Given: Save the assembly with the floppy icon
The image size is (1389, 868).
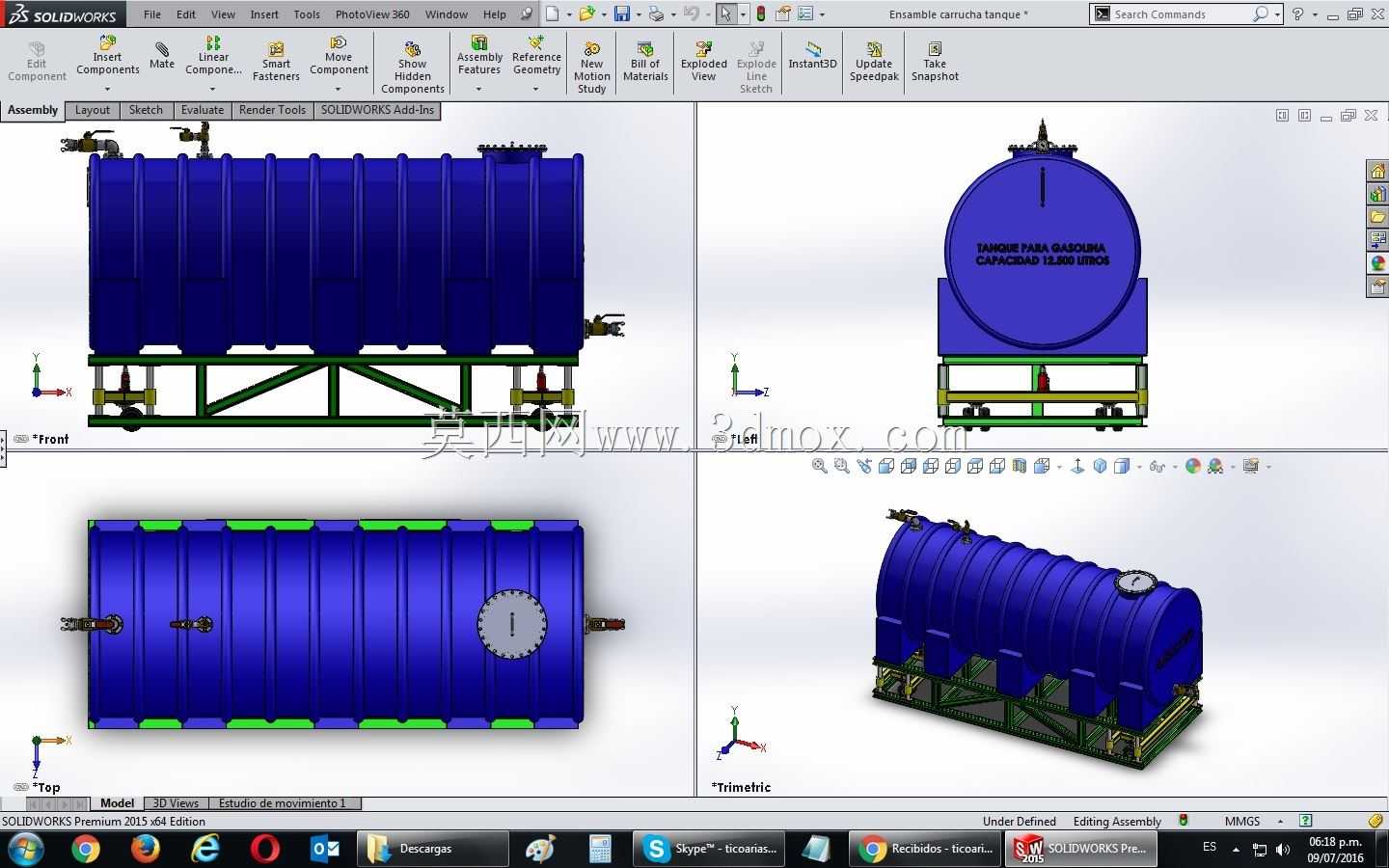Looking at the screenshot, I should 622,14.
